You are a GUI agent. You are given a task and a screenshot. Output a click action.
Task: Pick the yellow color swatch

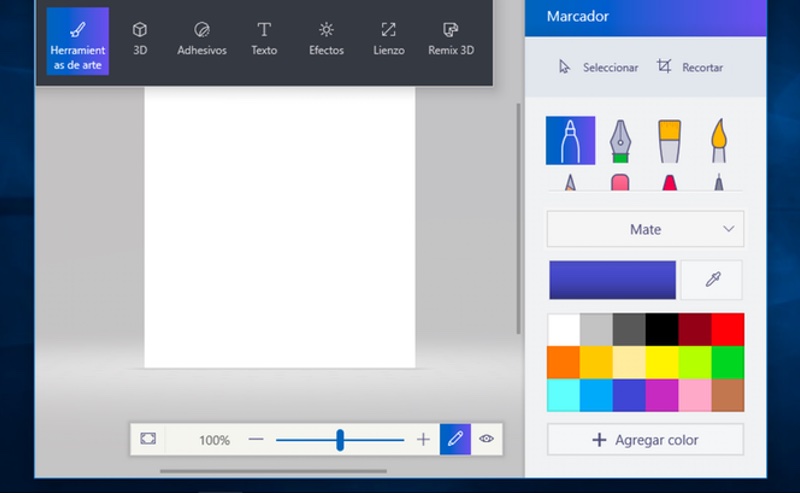click(x=662, y=362)
